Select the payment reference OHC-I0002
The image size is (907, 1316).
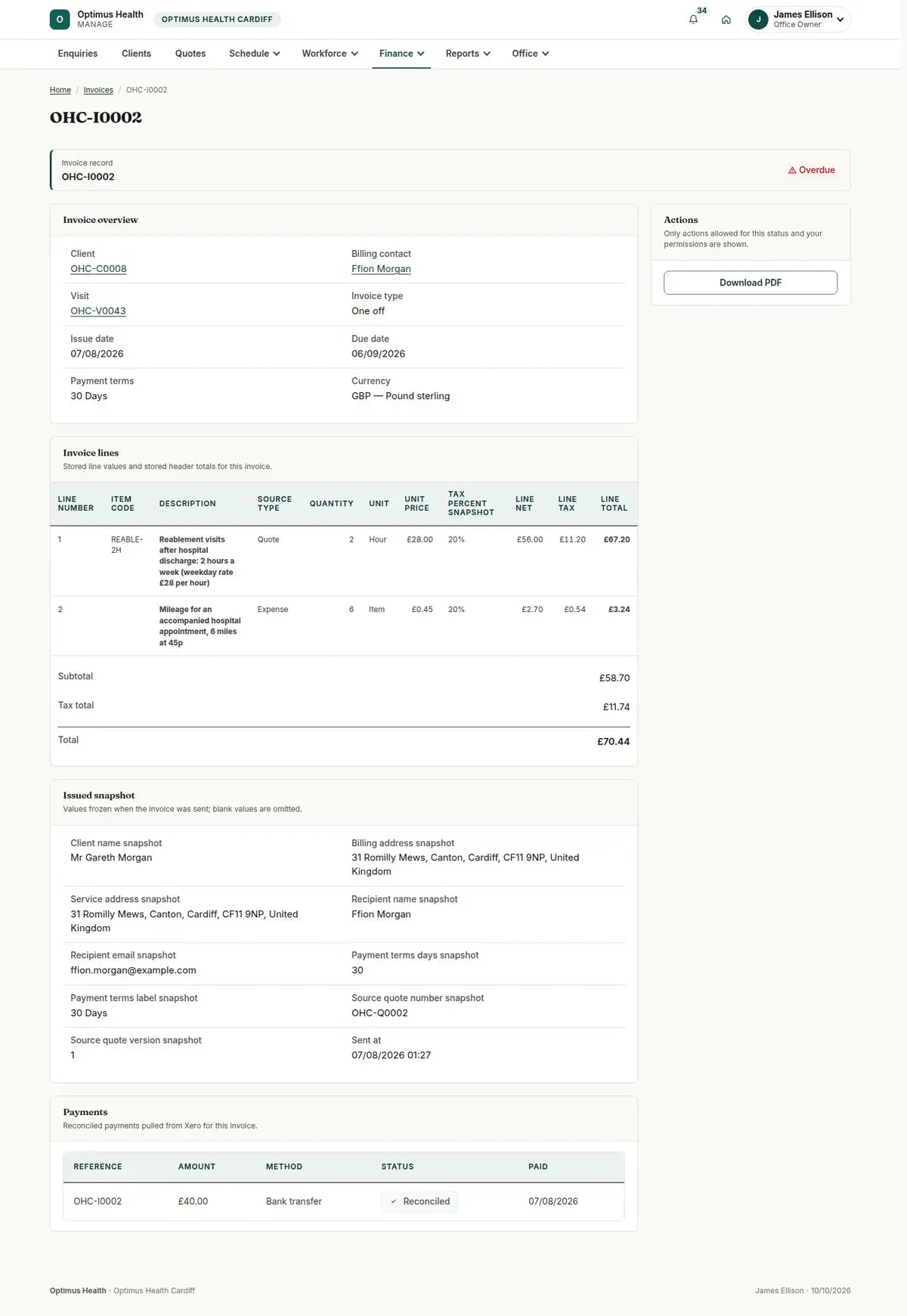tap(98, 1201)
